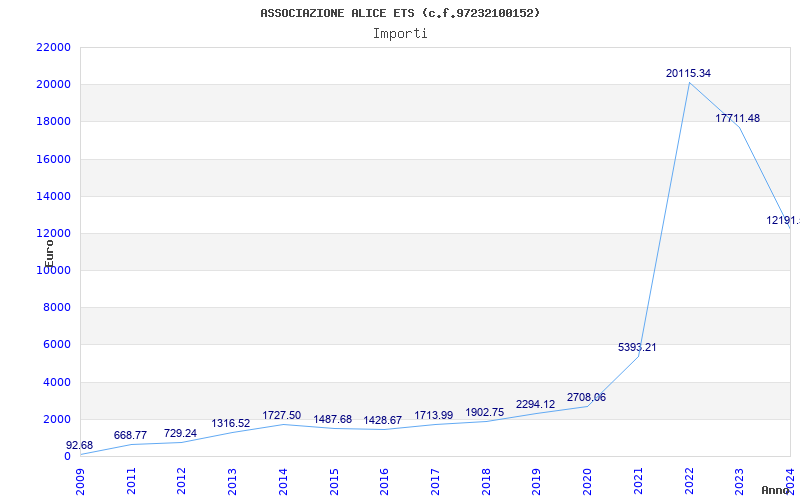The width and height of the screenshot is (800, 500).
Task: Click x-axis year 2023
Action: (x=740, y=482)
